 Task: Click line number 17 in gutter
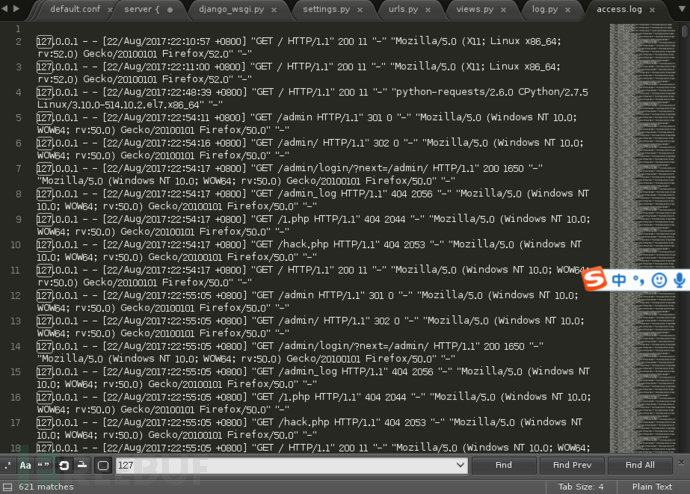pos(15,423)
